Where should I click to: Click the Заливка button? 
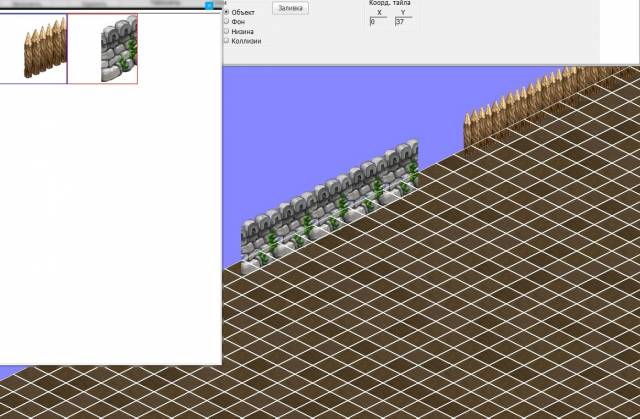click(290, 8)
